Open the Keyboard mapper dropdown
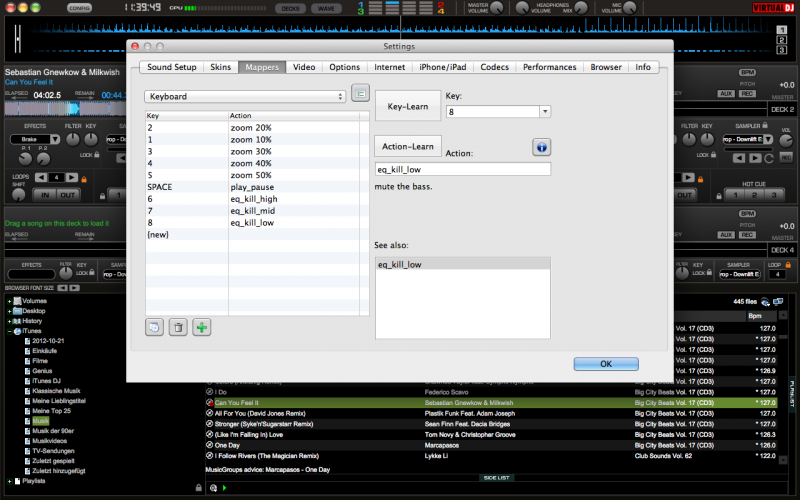The width and height of the screenshot is (800, 500). 245,96
